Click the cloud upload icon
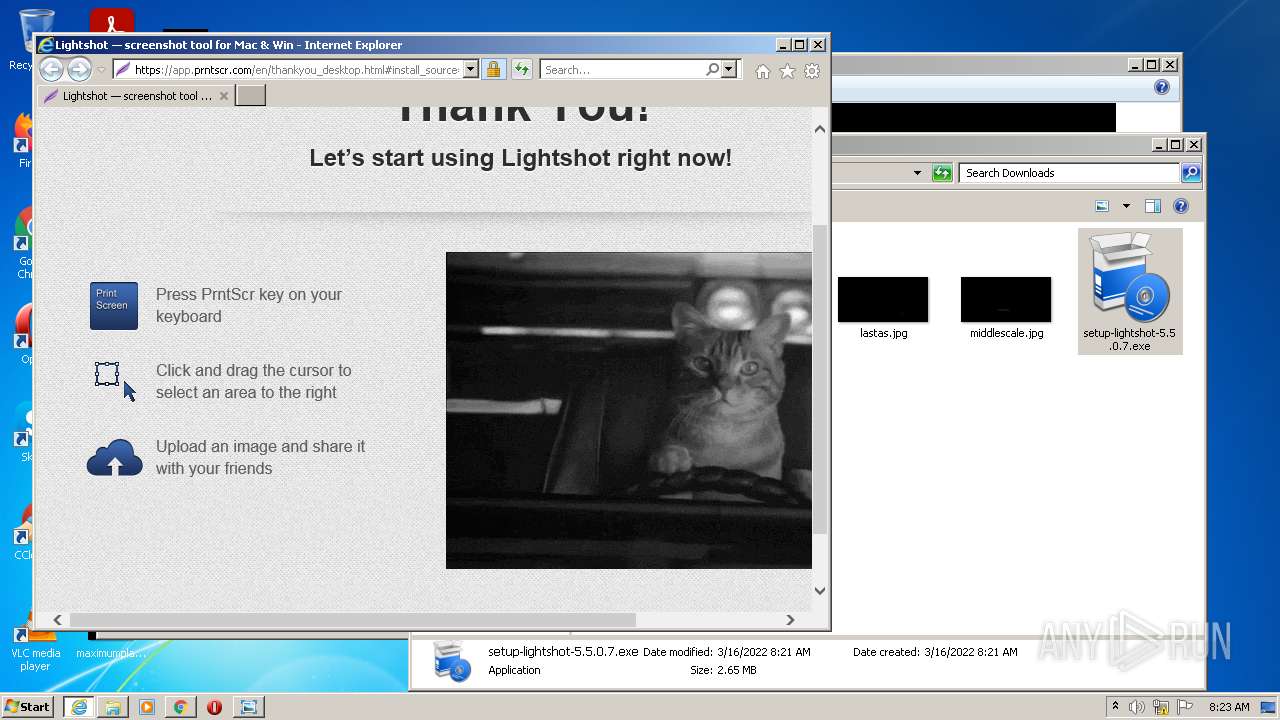The height and width of the screenshot is (720, 1280). pyautogui.click(x=115, y=458)
